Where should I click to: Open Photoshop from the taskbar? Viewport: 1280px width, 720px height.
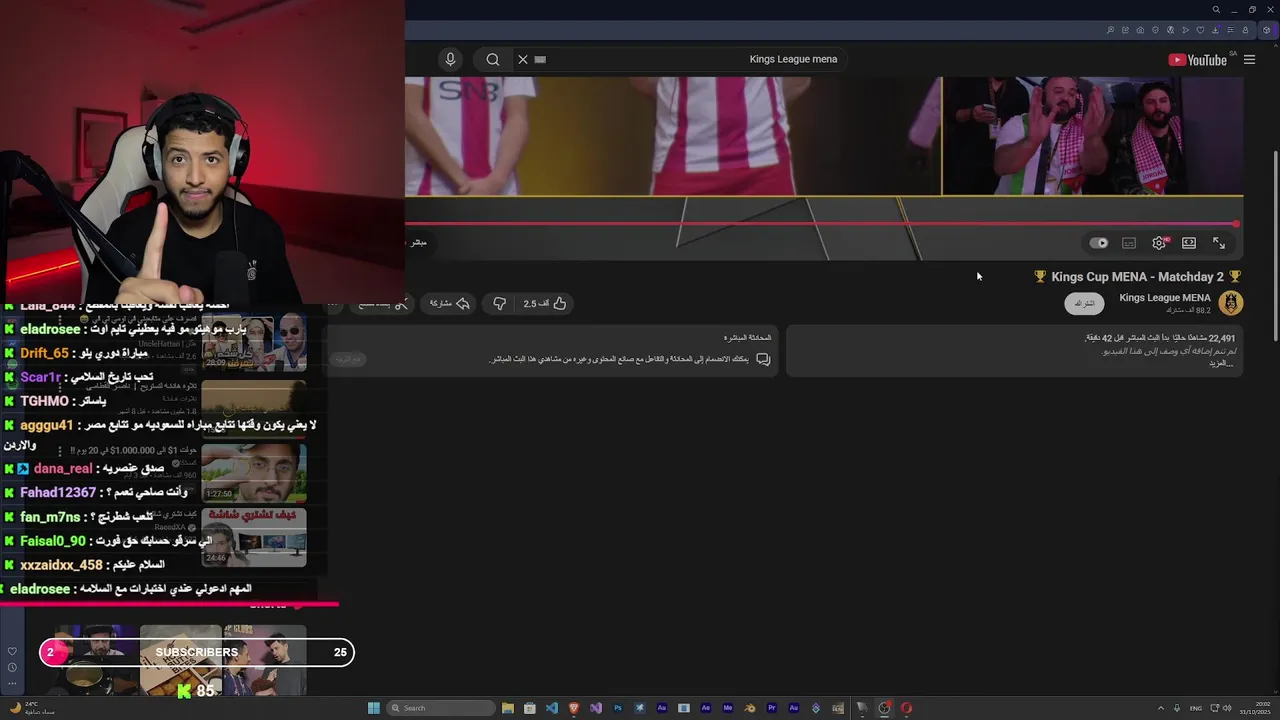point(618,708)
